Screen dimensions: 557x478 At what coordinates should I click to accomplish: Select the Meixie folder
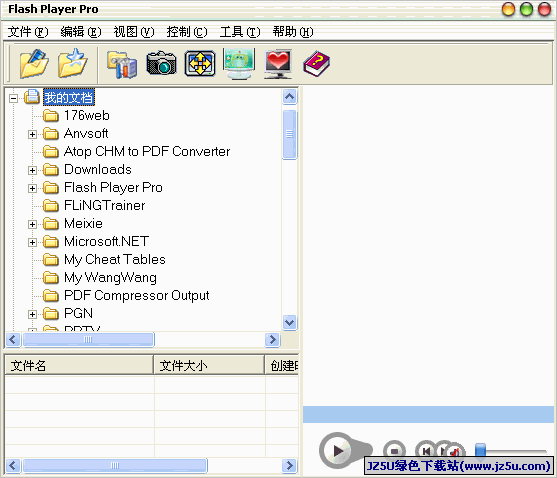(83, 223)
